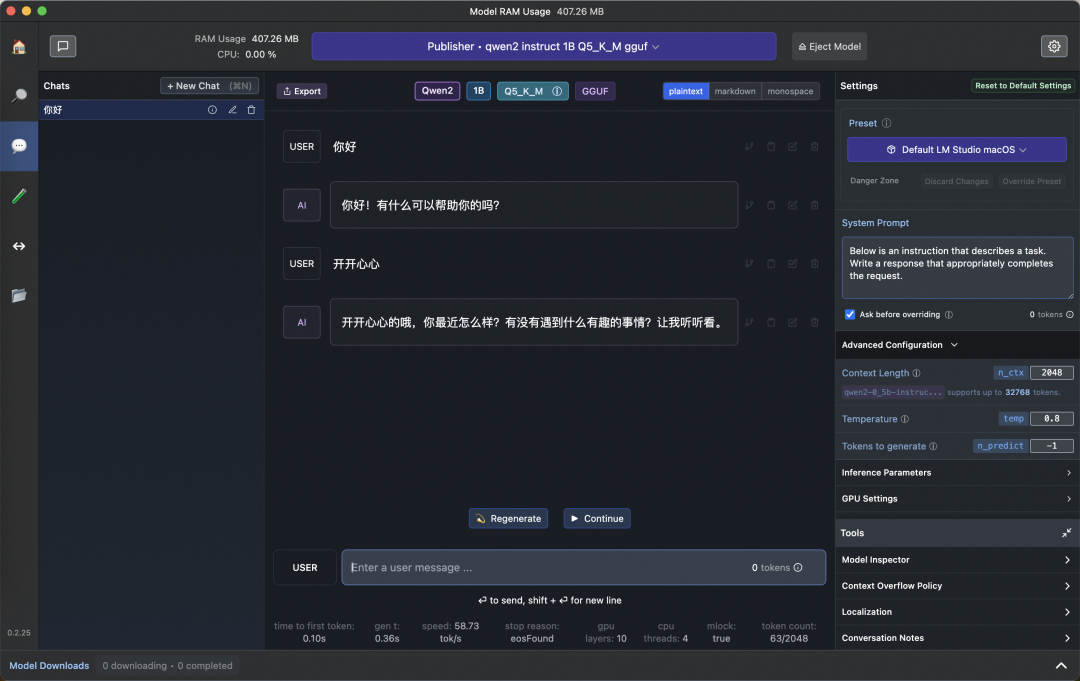
Task: Expand Model Inspector
Action: 956,560
